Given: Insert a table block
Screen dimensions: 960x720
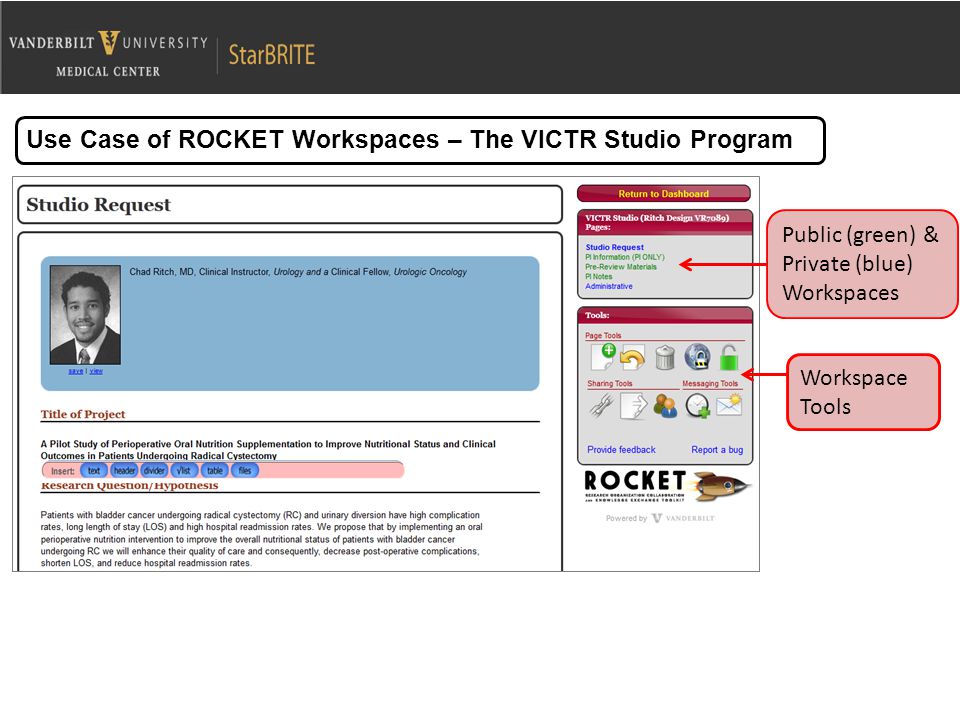Looking at the screenshot, I should (215, 471).
